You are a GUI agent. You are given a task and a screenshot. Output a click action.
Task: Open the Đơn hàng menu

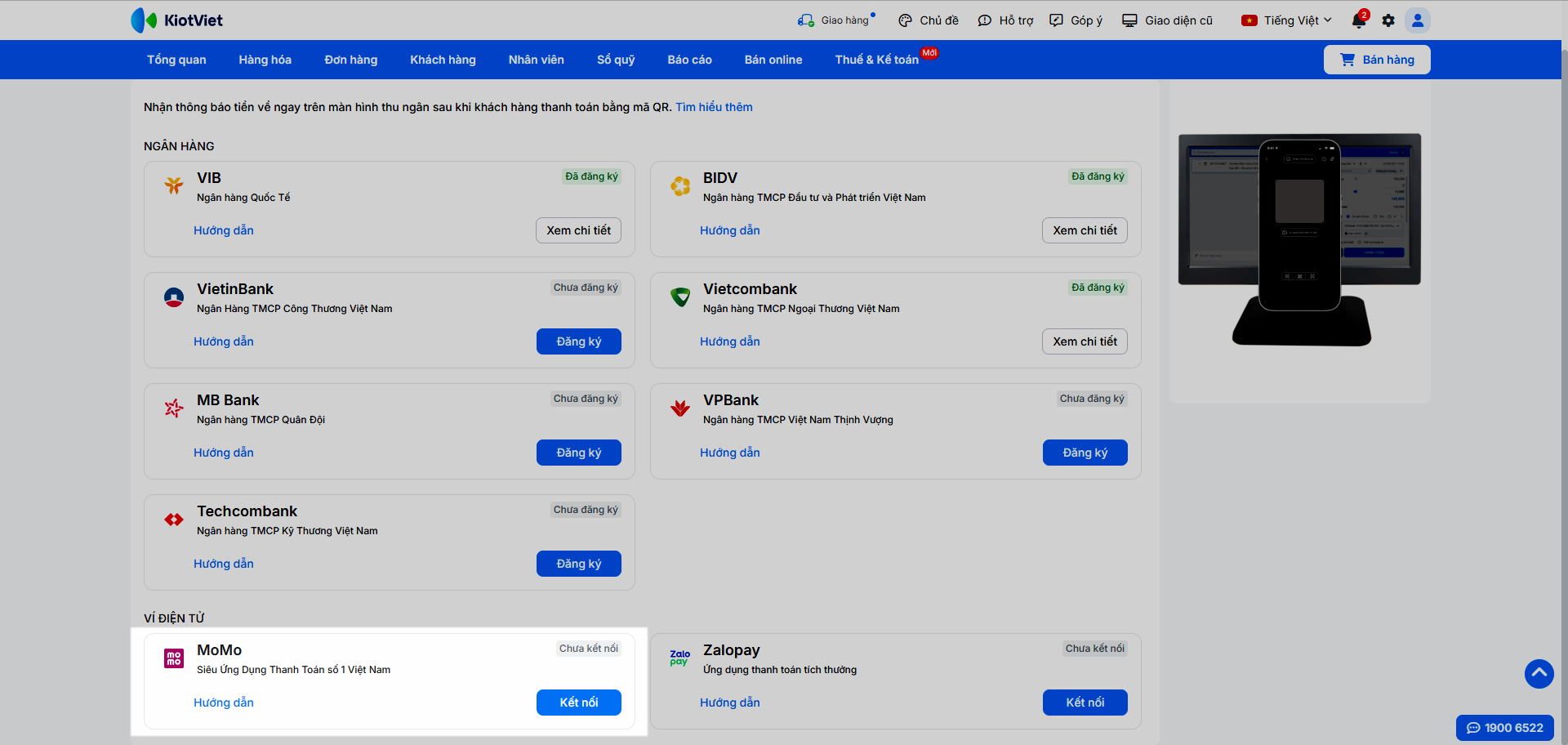pyautogui.click(x=351, y=60)
